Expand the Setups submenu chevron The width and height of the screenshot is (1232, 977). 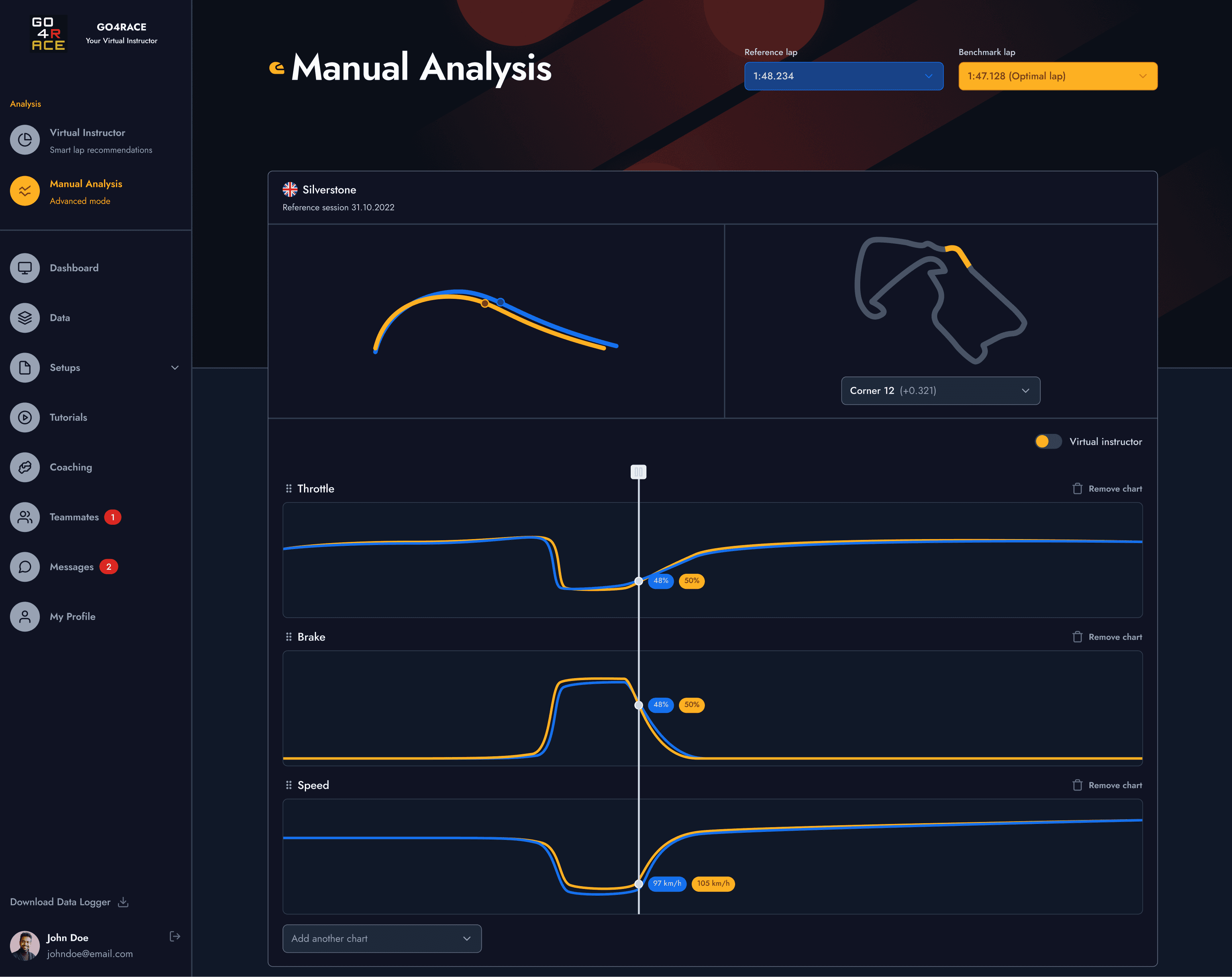[x=175, y=367]
